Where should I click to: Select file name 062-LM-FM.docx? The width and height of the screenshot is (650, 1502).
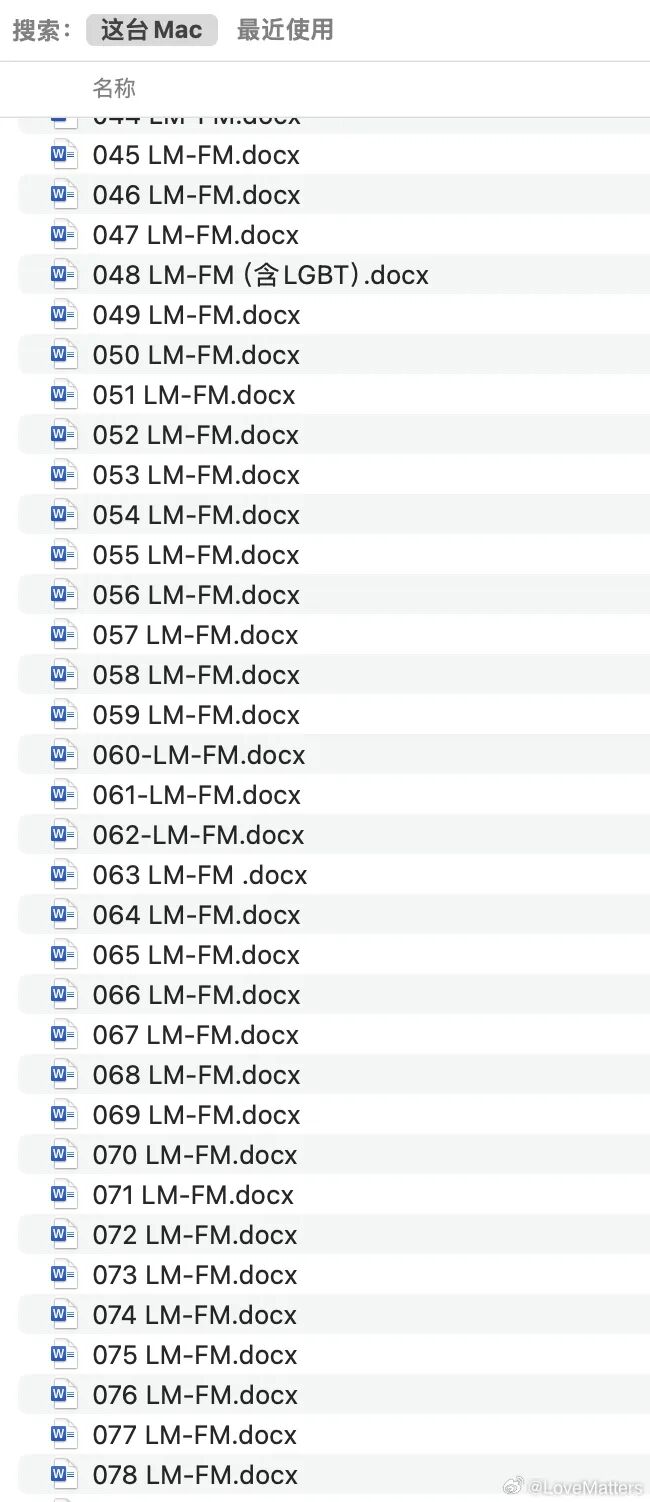(199, 835)
